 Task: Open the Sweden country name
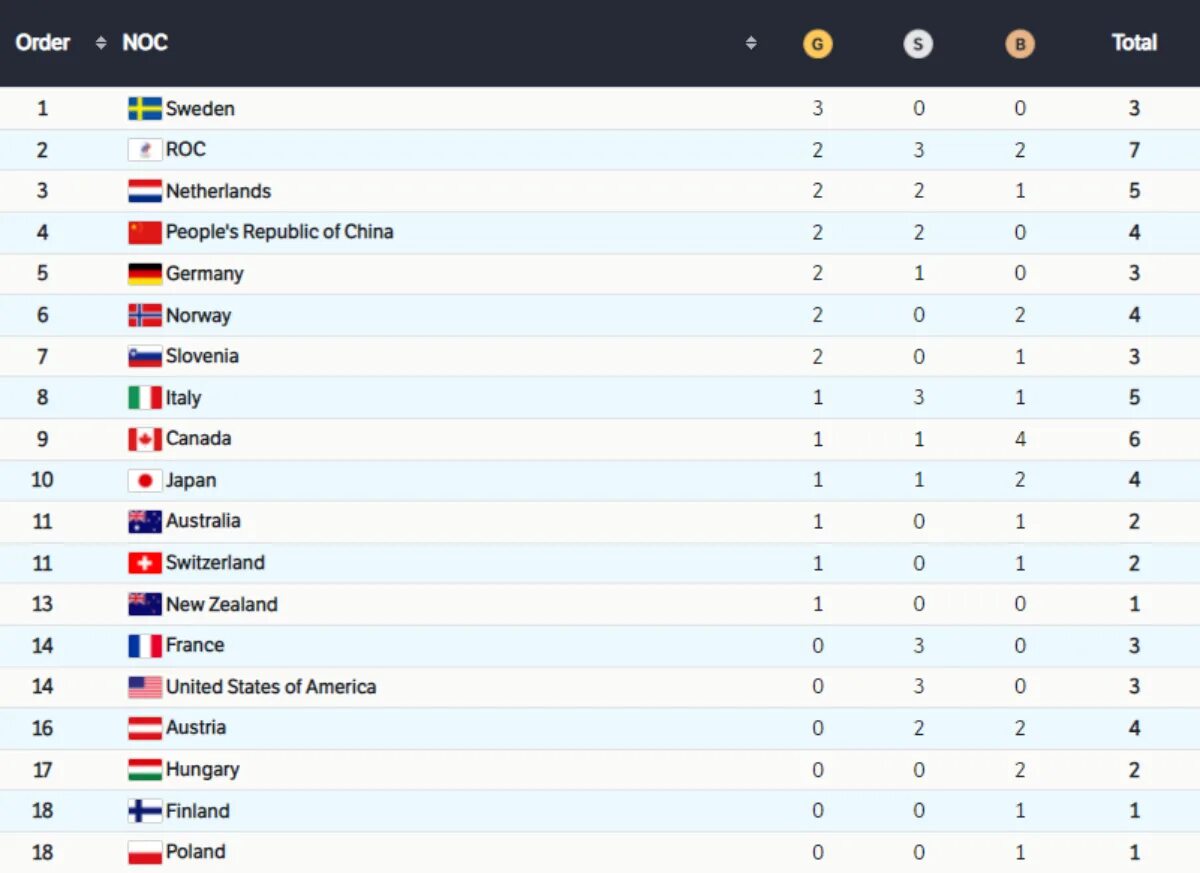point(200,108)
